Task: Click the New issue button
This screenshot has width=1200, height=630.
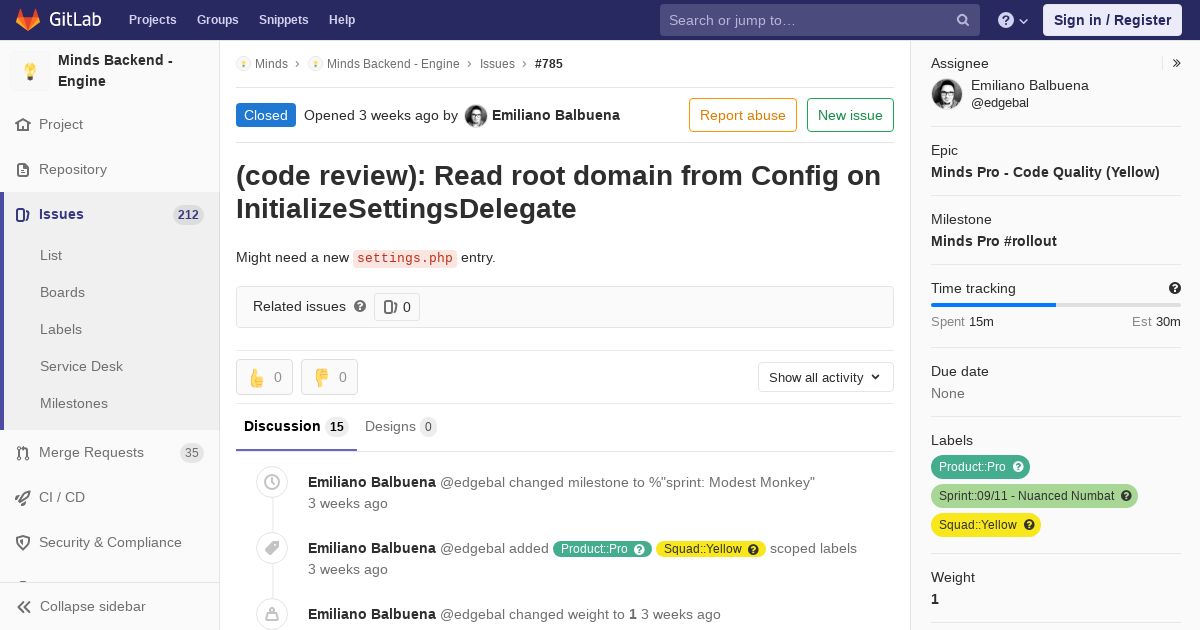Action: 850,115
